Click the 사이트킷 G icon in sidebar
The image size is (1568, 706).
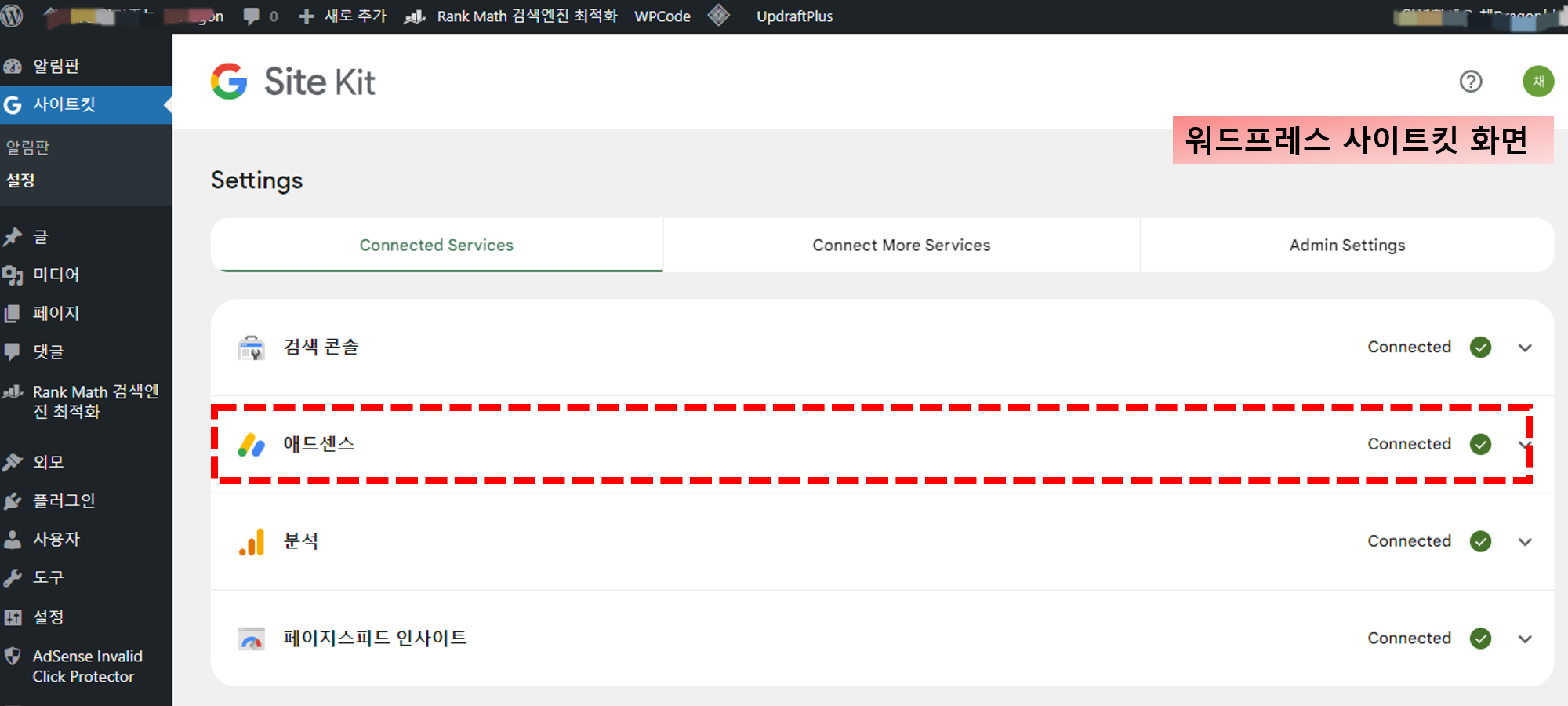(13, 105)
